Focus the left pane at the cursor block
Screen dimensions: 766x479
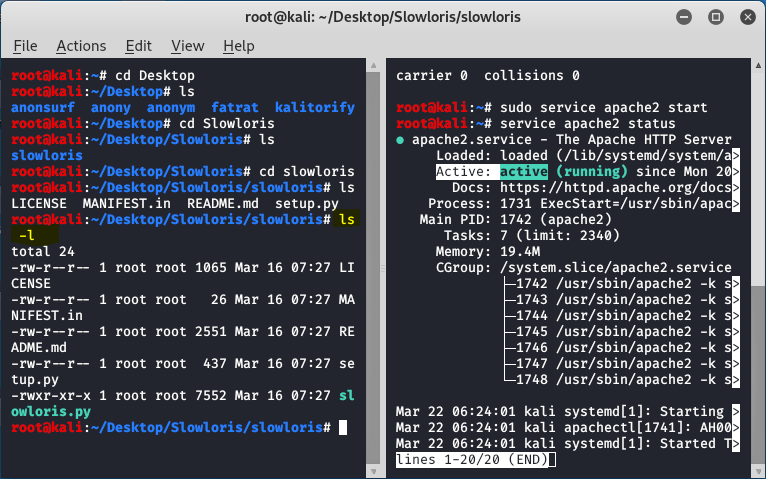point(343,427)
